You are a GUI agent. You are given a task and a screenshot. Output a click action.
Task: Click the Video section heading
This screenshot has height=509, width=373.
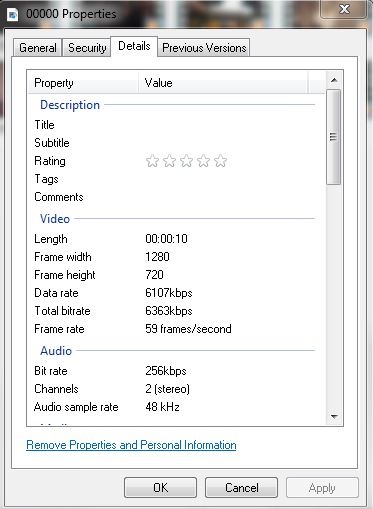click(x=55, y=219)
